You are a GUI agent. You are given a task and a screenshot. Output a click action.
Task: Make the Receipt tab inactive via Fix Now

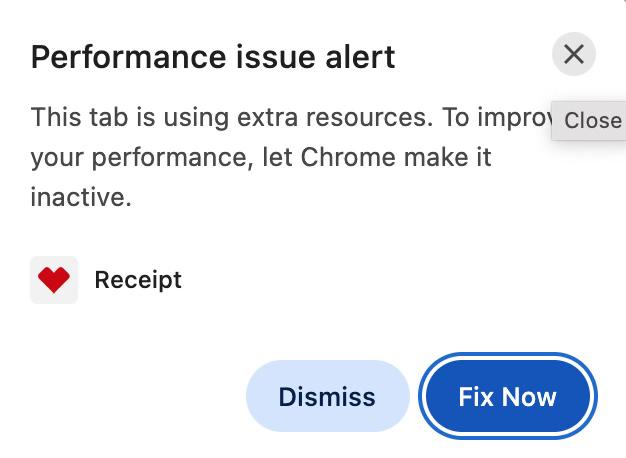tap(508, 396)
